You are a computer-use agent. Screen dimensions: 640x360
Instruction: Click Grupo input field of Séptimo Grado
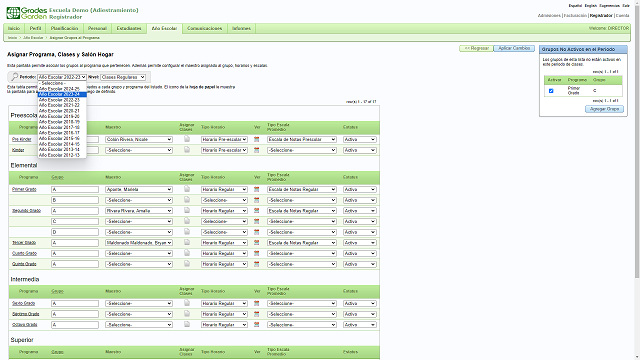[x=75, y=314]
